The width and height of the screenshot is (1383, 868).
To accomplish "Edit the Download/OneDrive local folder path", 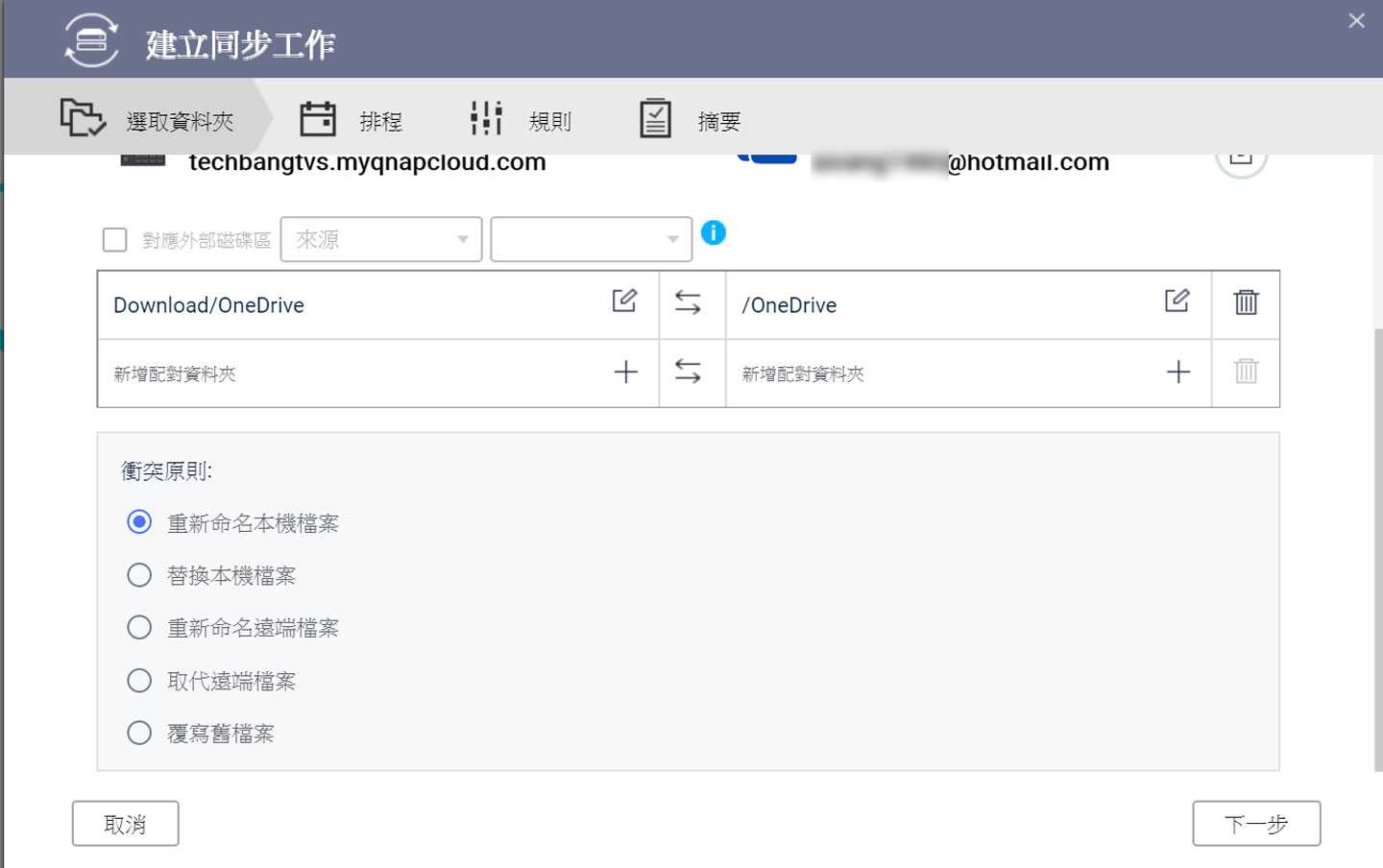I will click(624, 301).
